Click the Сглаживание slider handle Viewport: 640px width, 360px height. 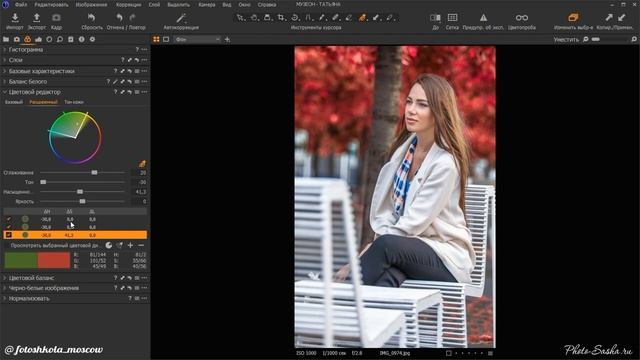click(94, 173)
